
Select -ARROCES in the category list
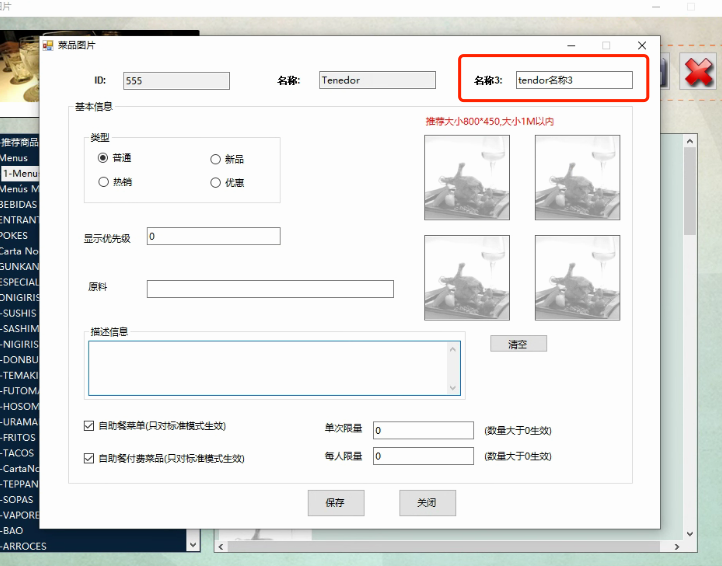pyautogui.click(x=23, y=546)
